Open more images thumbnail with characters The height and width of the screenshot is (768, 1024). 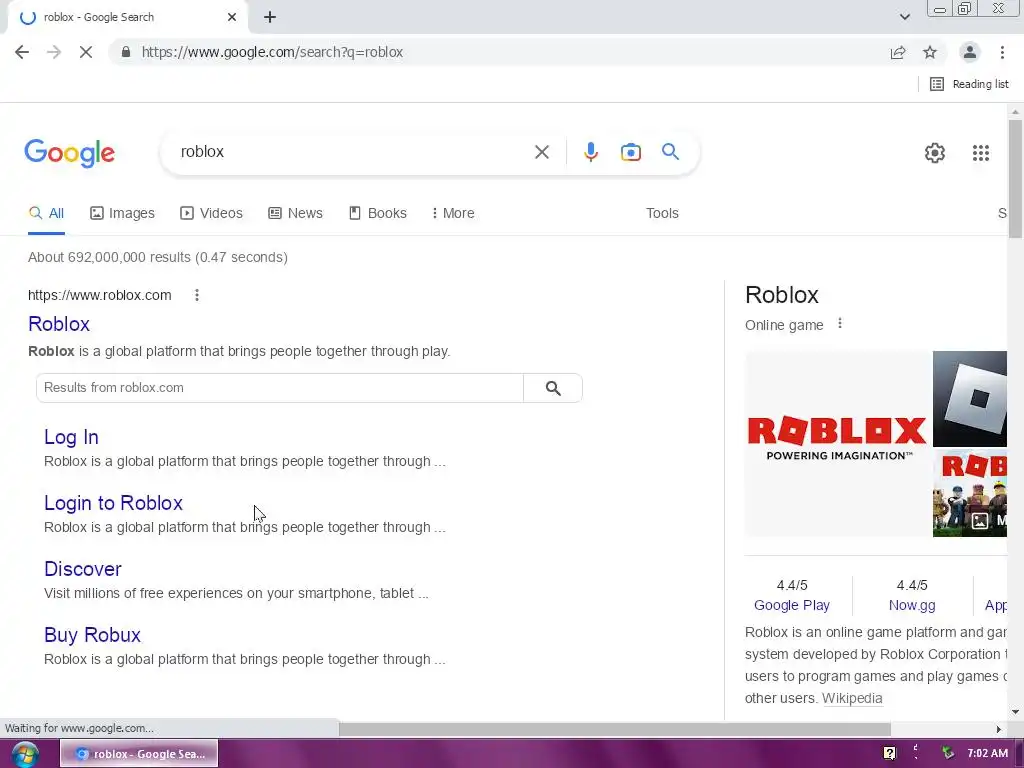tap(970, 493)
